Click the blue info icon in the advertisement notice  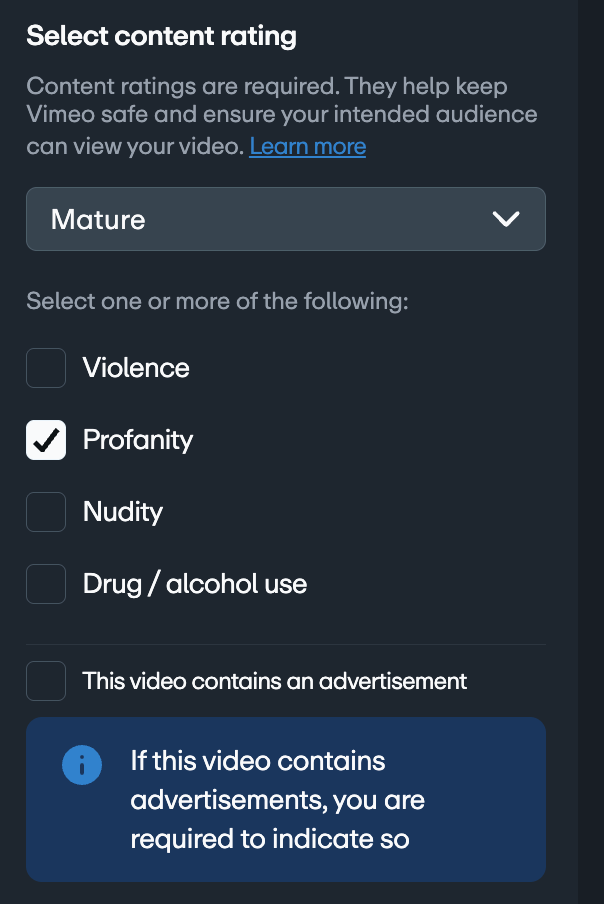coord(82,766)
